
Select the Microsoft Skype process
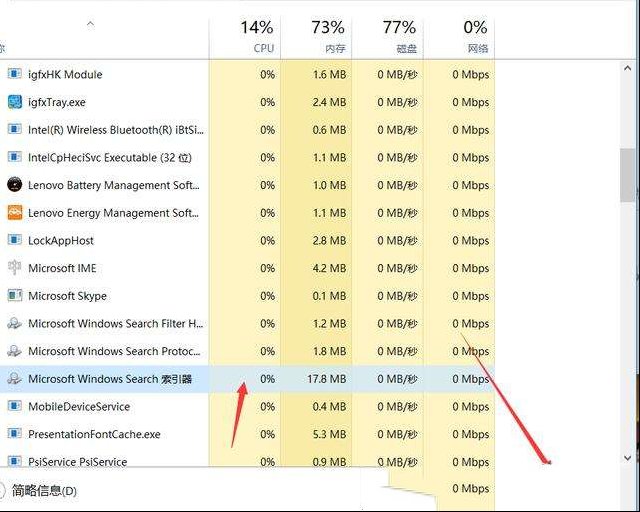click(x=247, y=295)
